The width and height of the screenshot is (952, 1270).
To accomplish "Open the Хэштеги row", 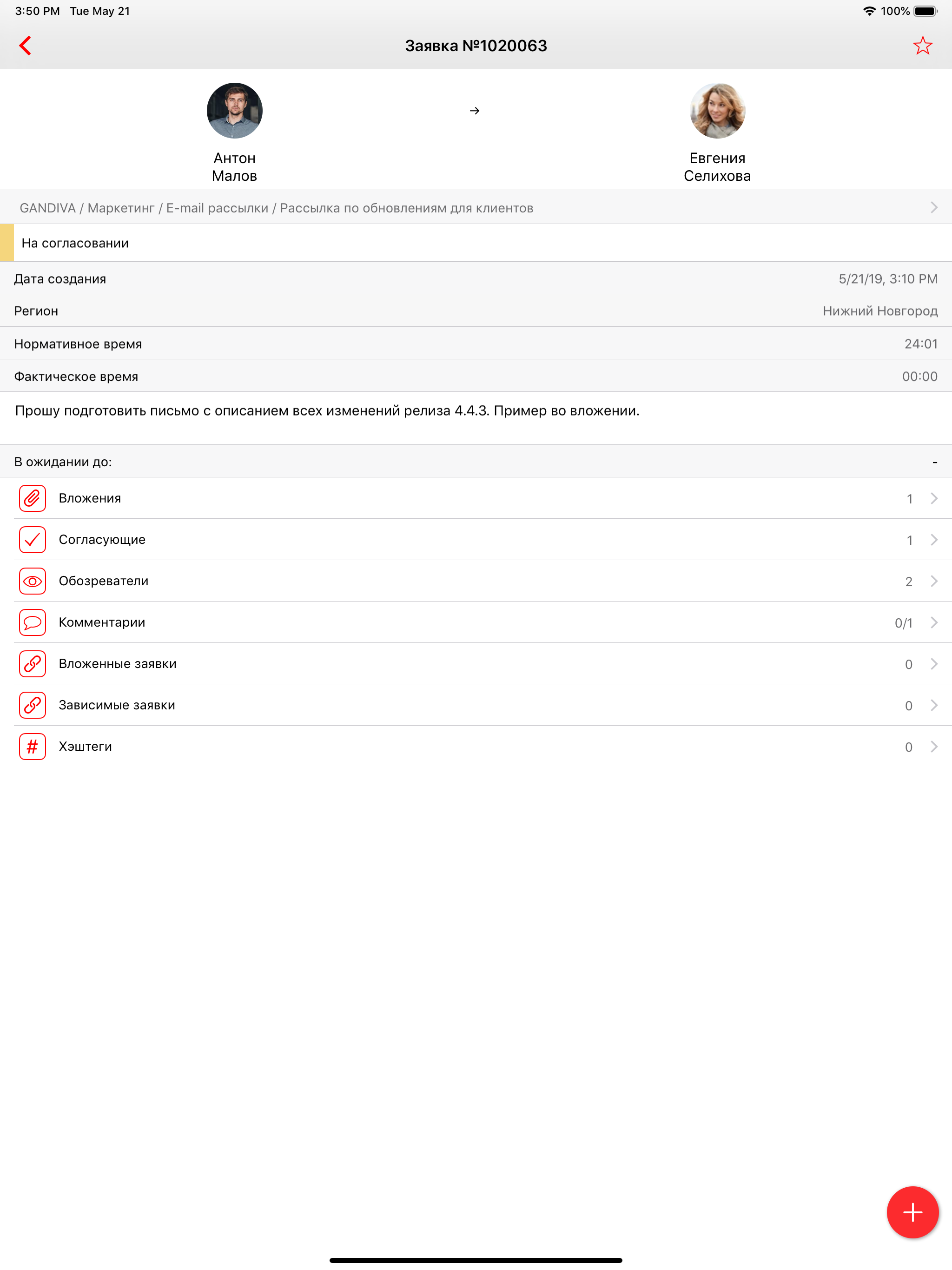I will (x=476, y=747).
